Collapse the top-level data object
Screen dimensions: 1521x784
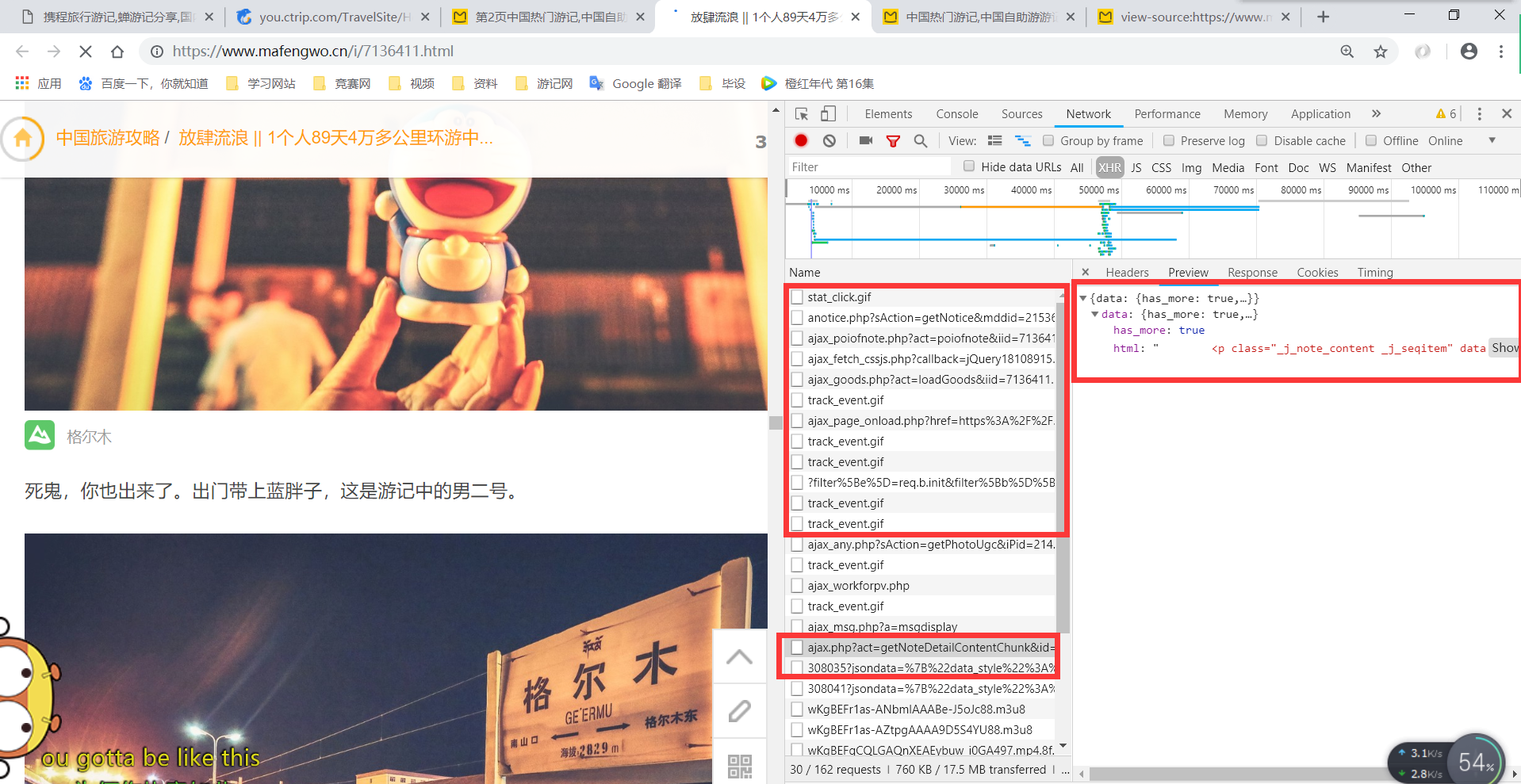pyautogui.click(x=1082, y=299)
